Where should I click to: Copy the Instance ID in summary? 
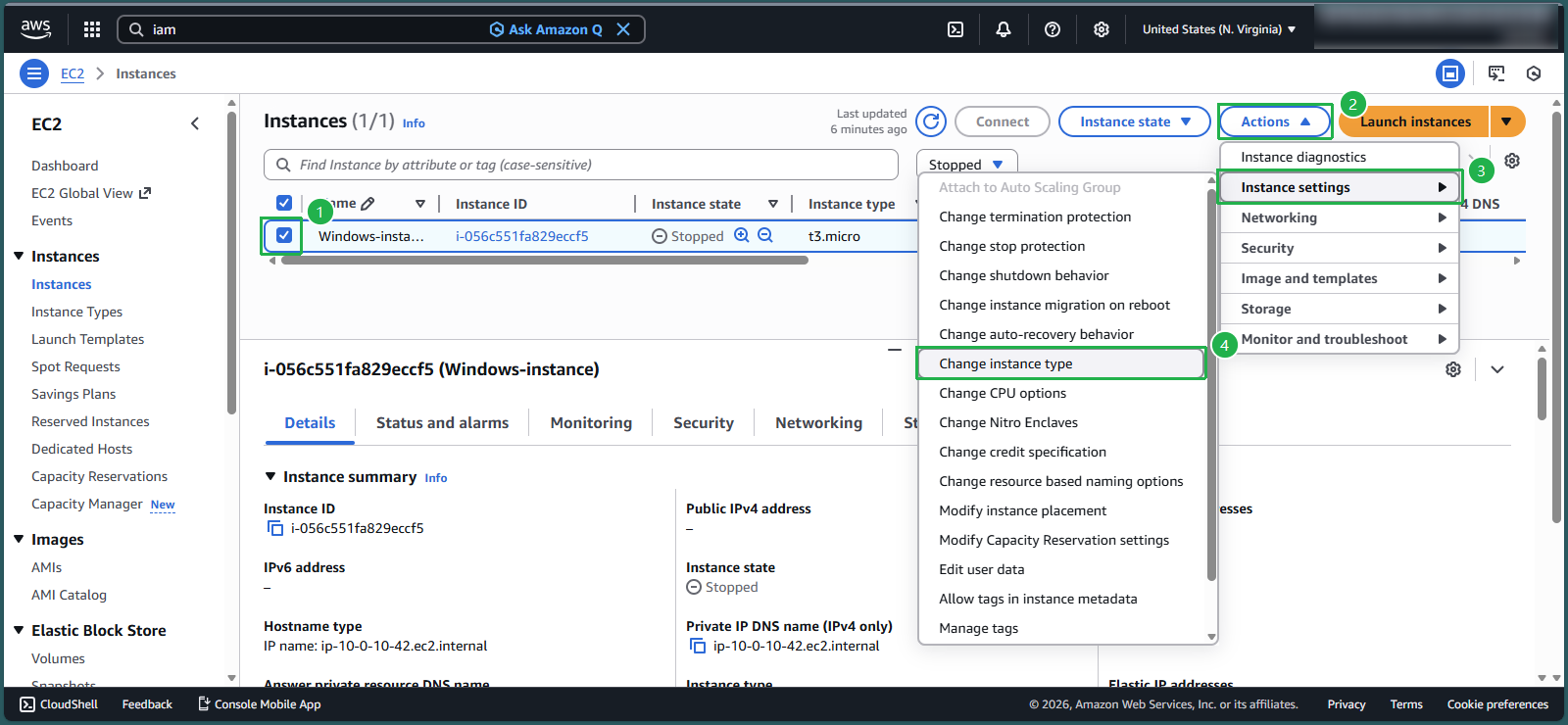(x=275, y=528)
